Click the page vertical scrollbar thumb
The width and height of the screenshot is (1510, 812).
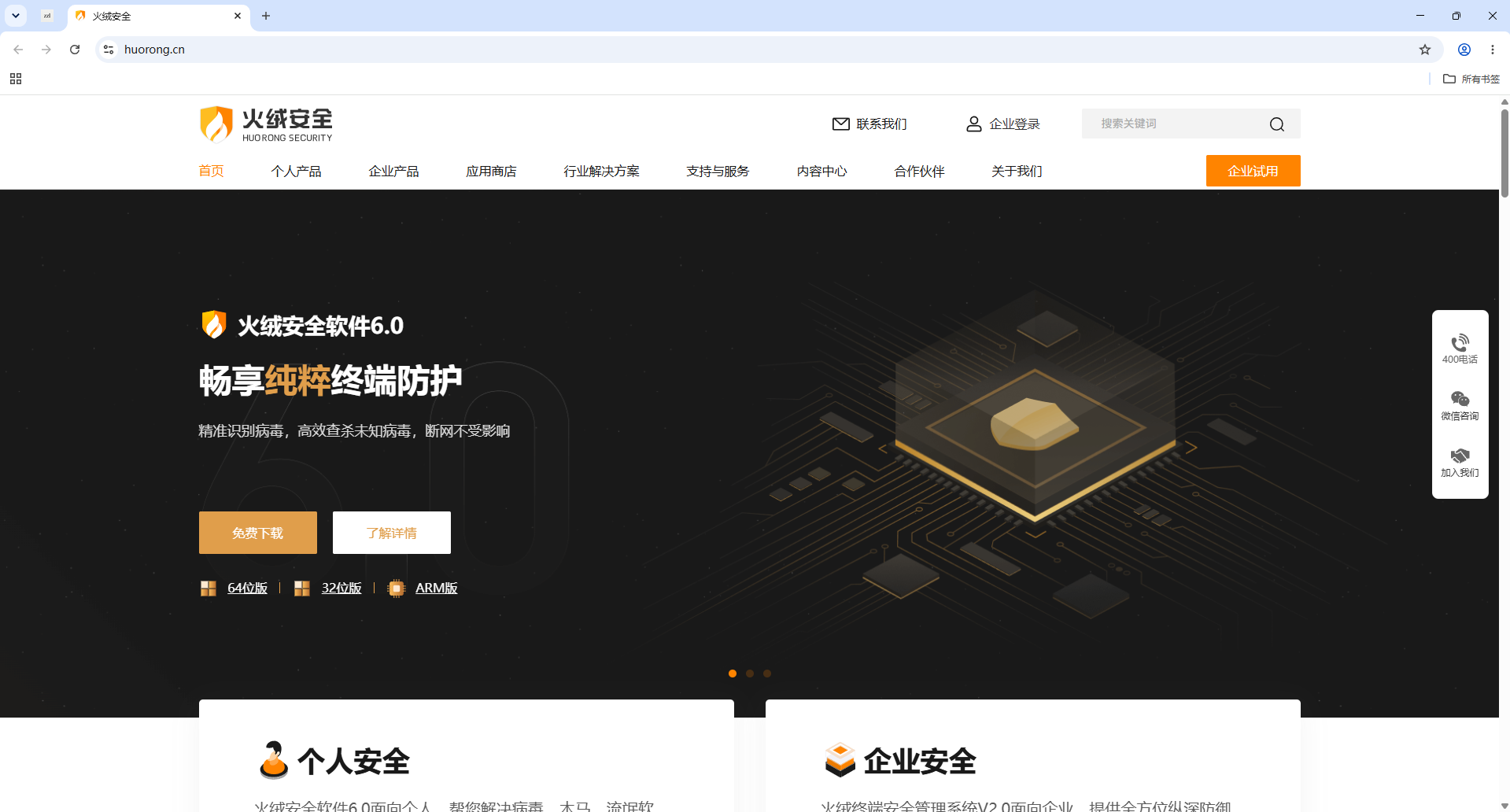click(x=1504, y=153)
